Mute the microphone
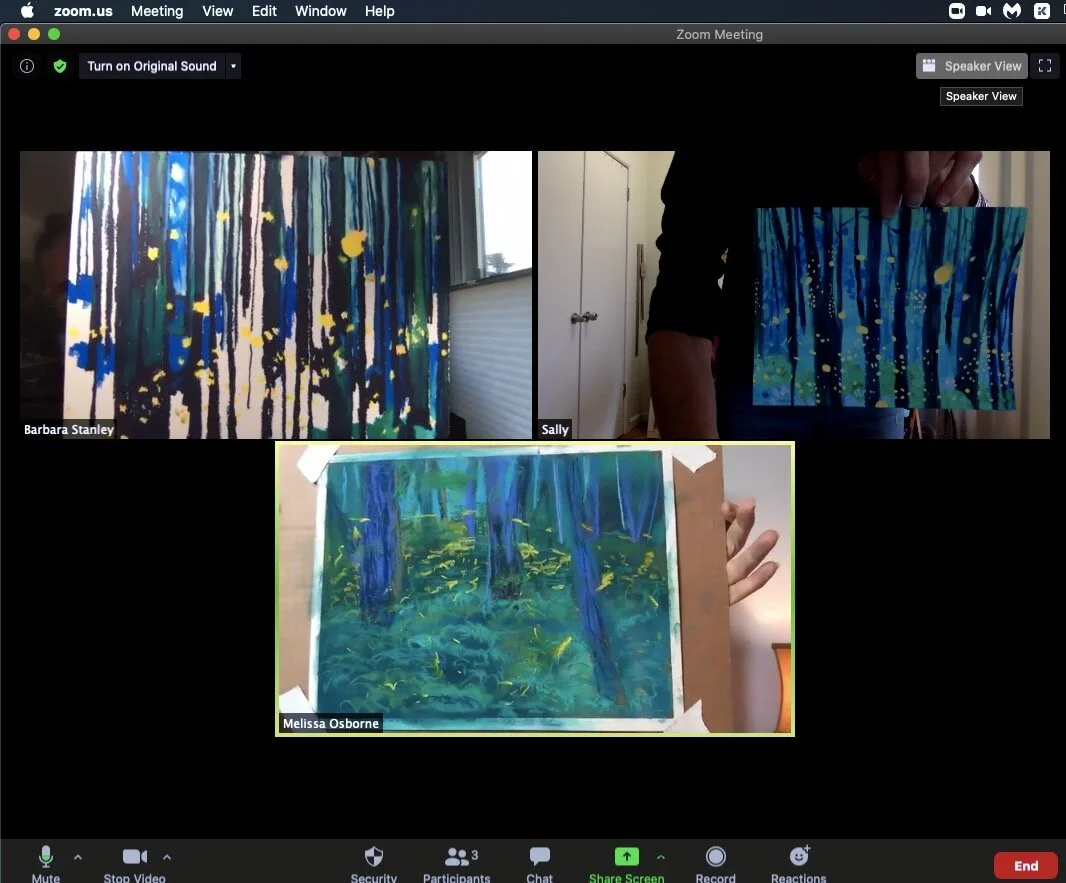 [x=45, y=860]
